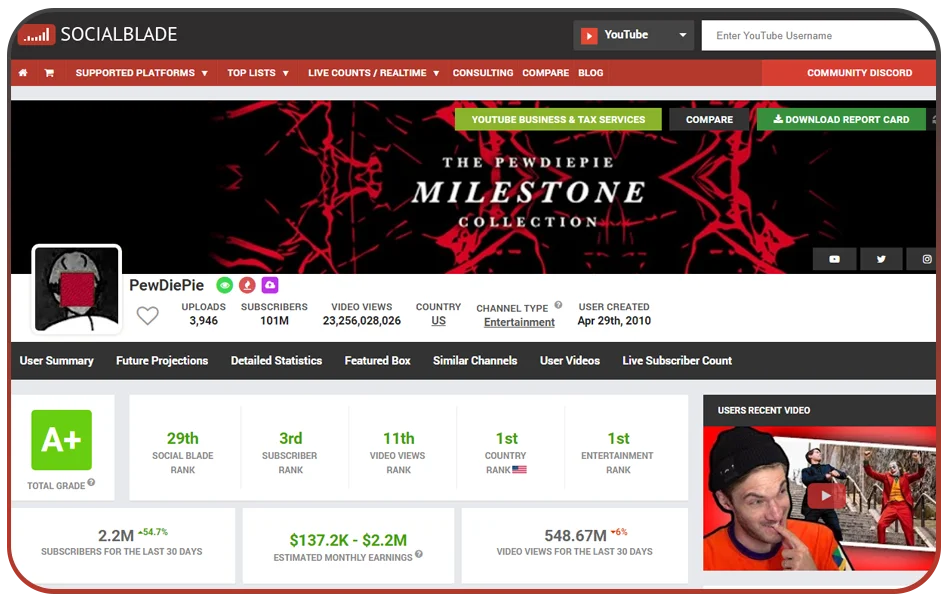Switch to the Future Projections tab
Image resolution: width=950 pixels, height=600 pixels.
point(162,361)
